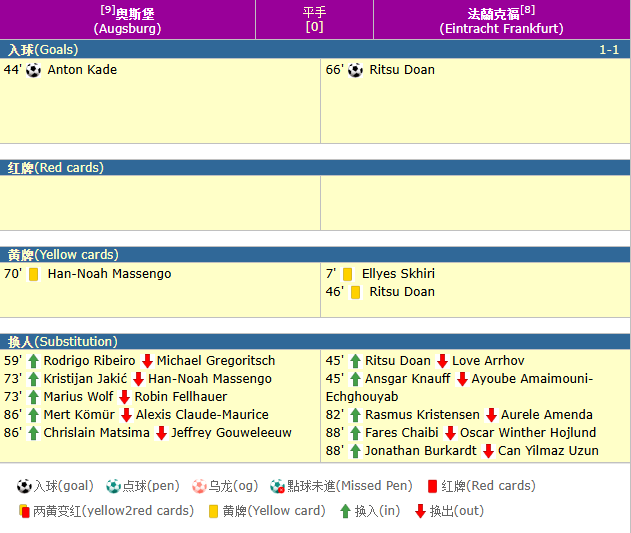Click the own goal icon in legend
The width and height of the screenshot is (631, 533).
point(198,486)
